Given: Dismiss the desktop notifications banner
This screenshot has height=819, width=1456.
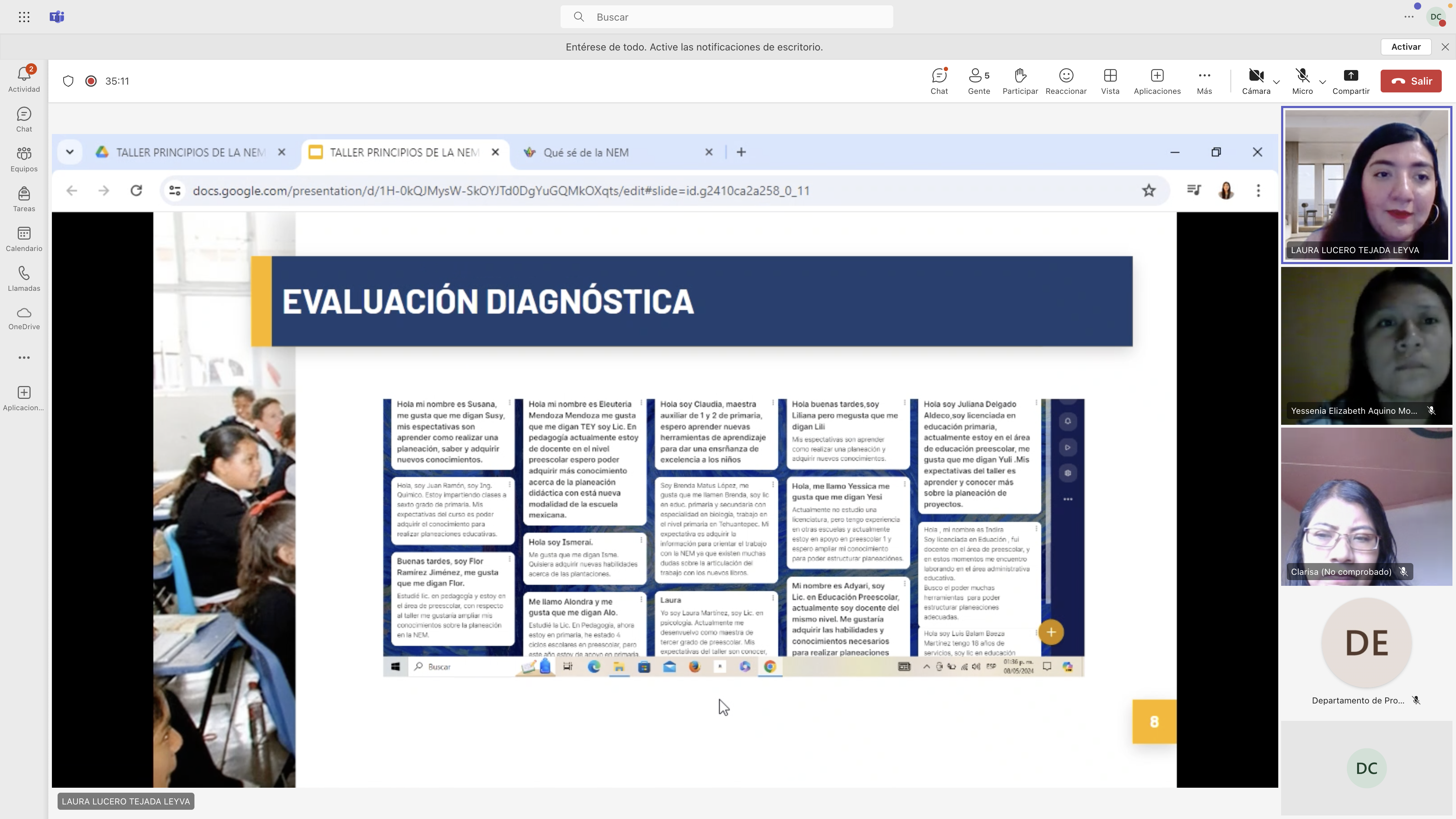Looking at the screenshot, I should 1445,47.
